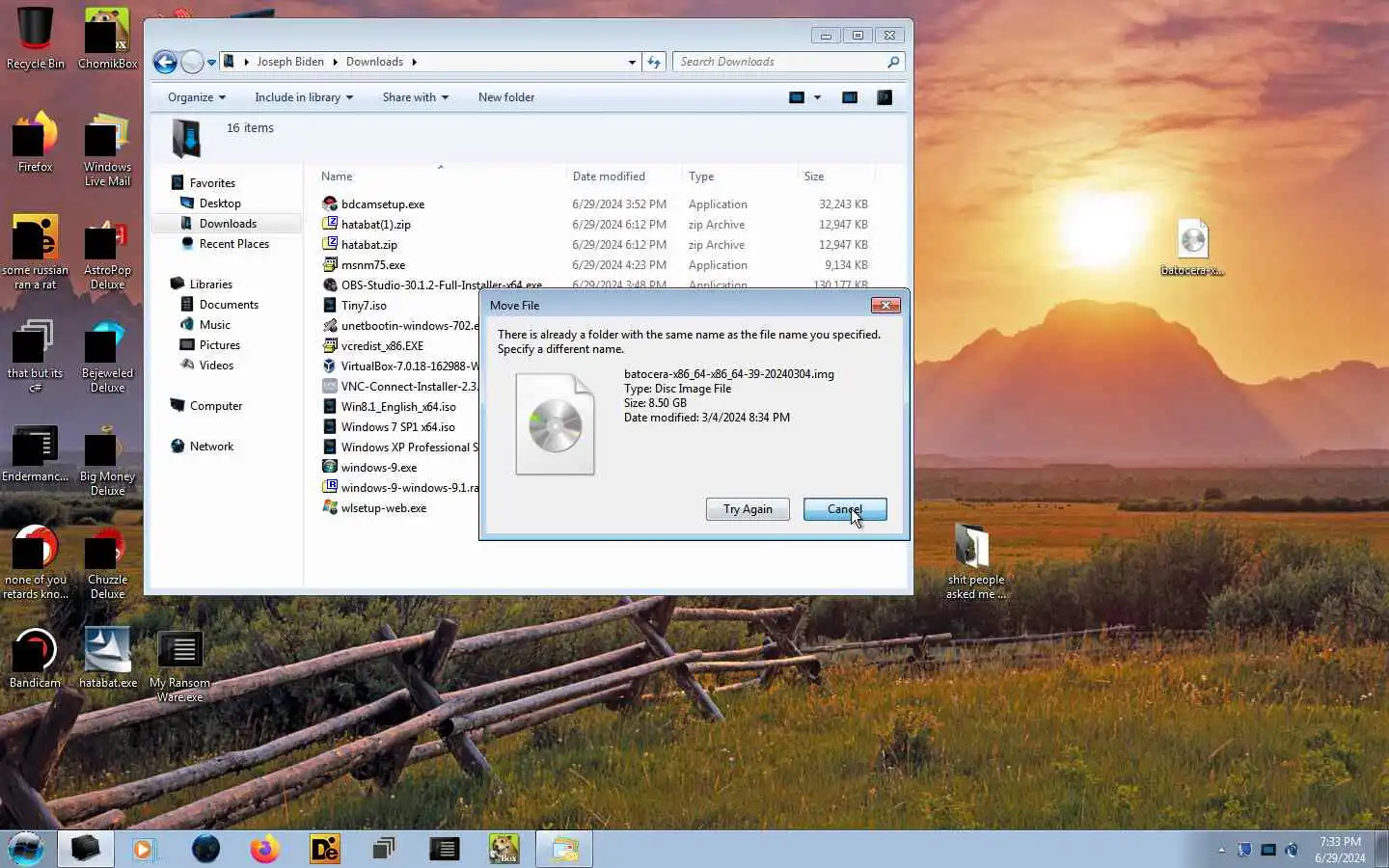This screenshot has width=1389, height=868.
Task: Click the Firefox desktop icon
Action: tap(36, 142)
